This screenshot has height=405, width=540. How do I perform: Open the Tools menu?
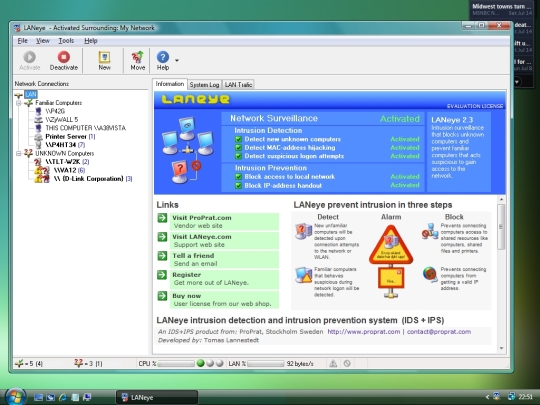pos(66,41)
